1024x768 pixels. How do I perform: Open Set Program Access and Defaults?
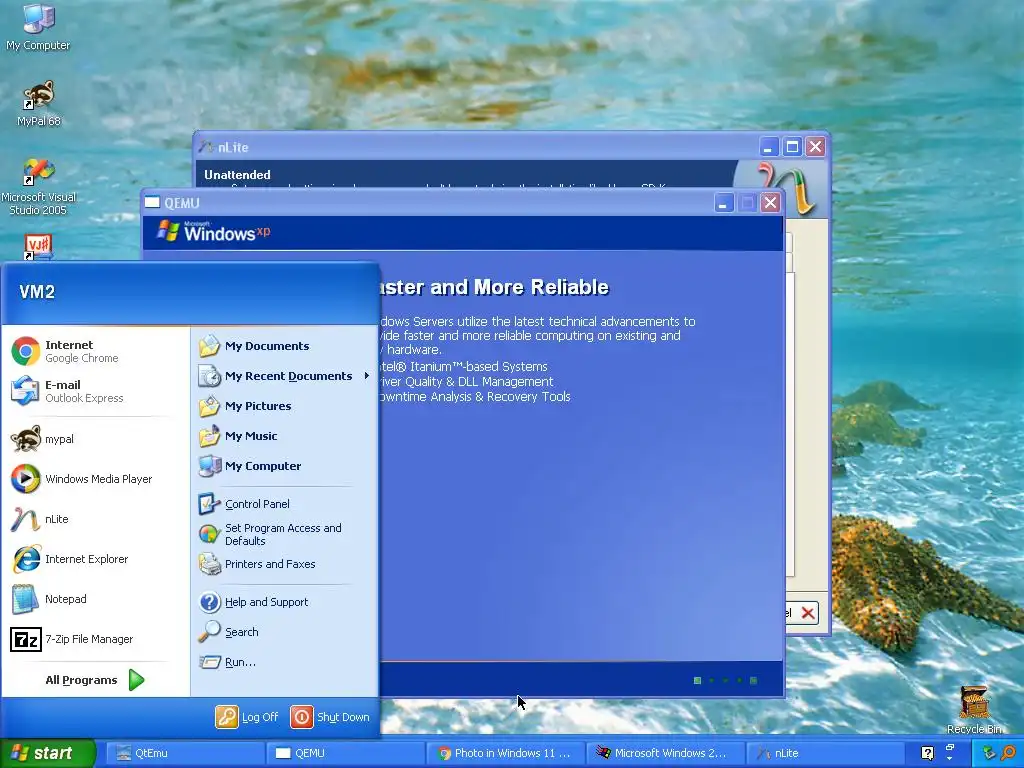click(283, 534)
